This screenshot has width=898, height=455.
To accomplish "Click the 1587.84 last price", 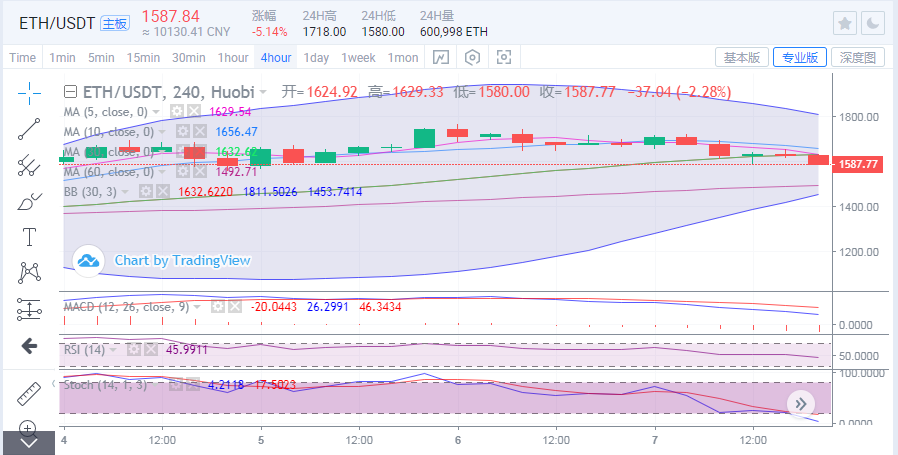I will click(171, 16).
